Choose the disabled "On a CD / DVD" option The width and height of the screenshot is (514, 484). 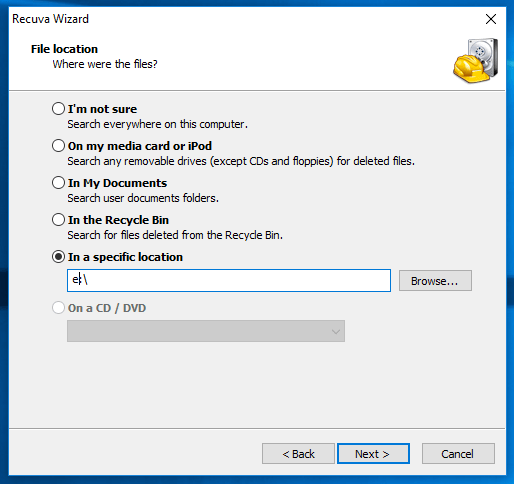coord(58,308)
